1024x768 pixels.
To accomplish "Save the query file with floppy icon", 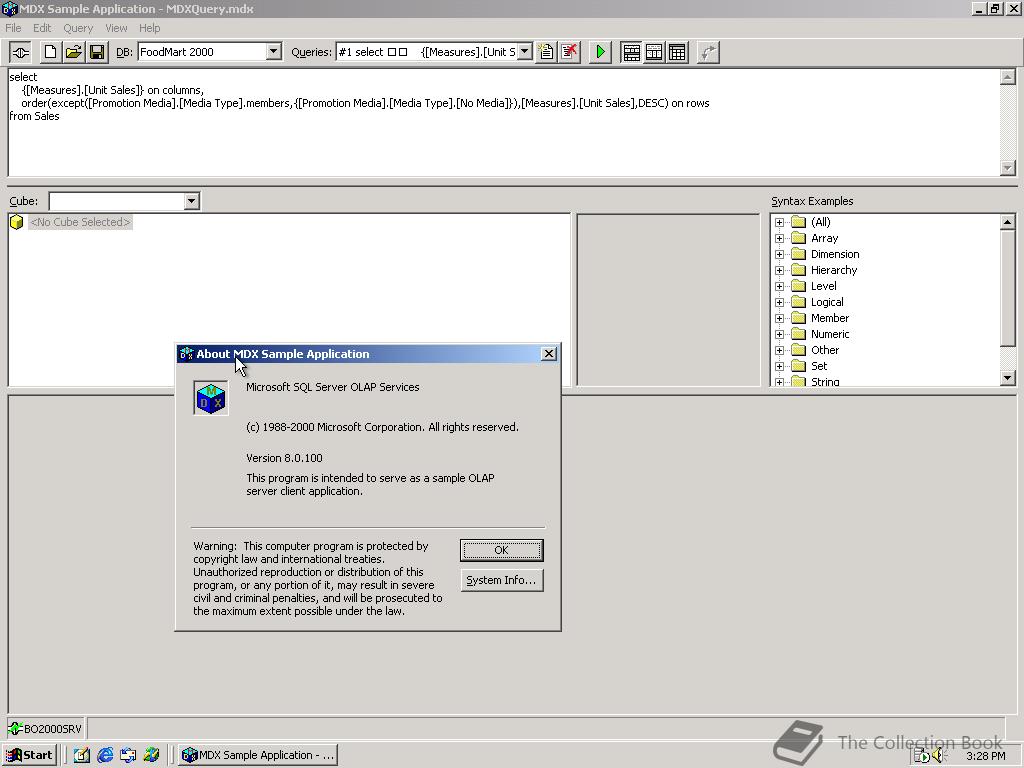I will pyautogui.click(x=97, y=52).
